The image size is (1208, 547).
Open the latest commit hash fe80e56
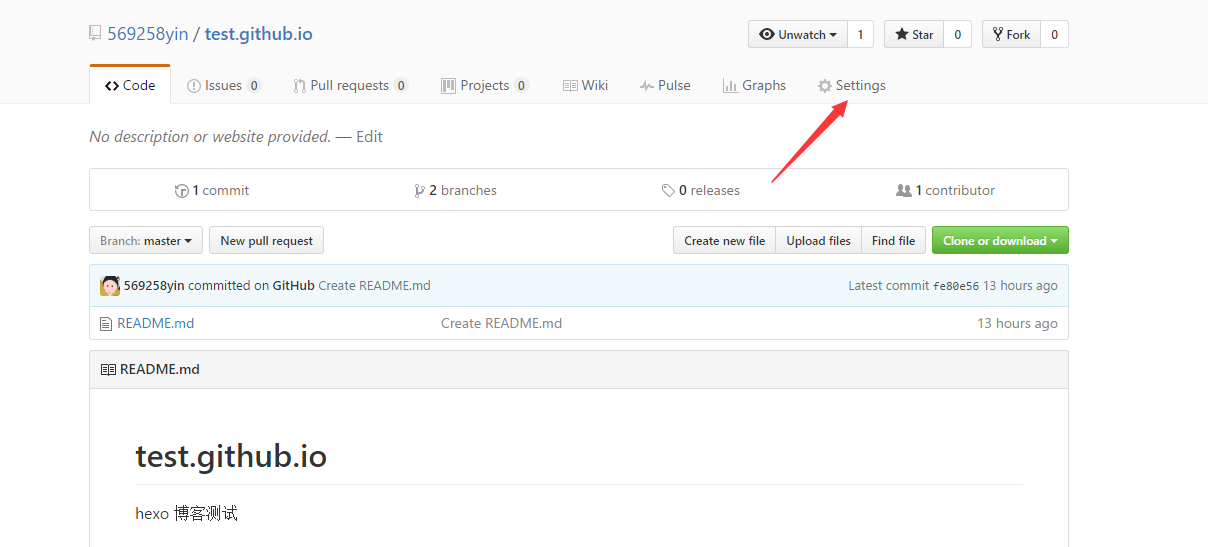coord(955,286)
